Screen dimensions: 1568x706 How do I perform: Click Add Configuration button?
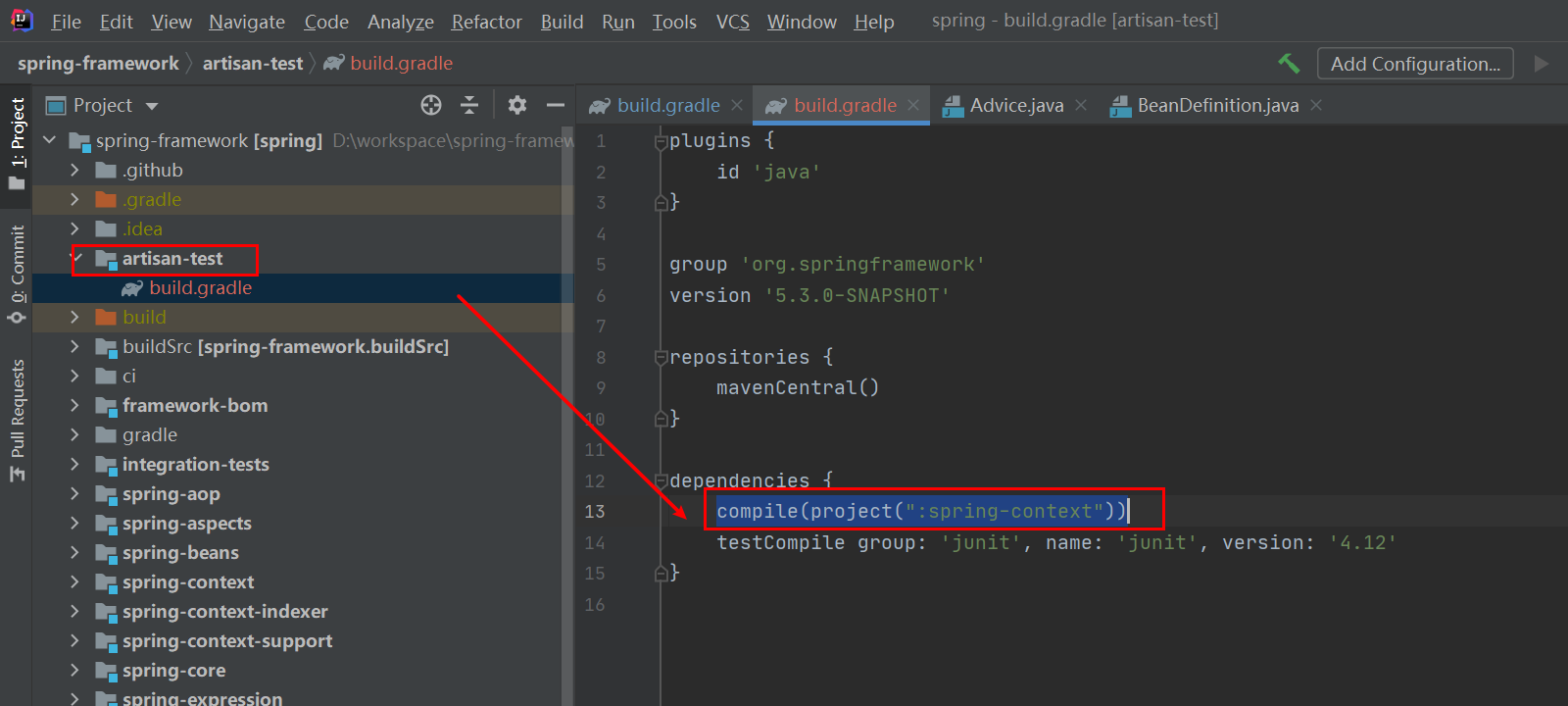tap(1415, 64)
